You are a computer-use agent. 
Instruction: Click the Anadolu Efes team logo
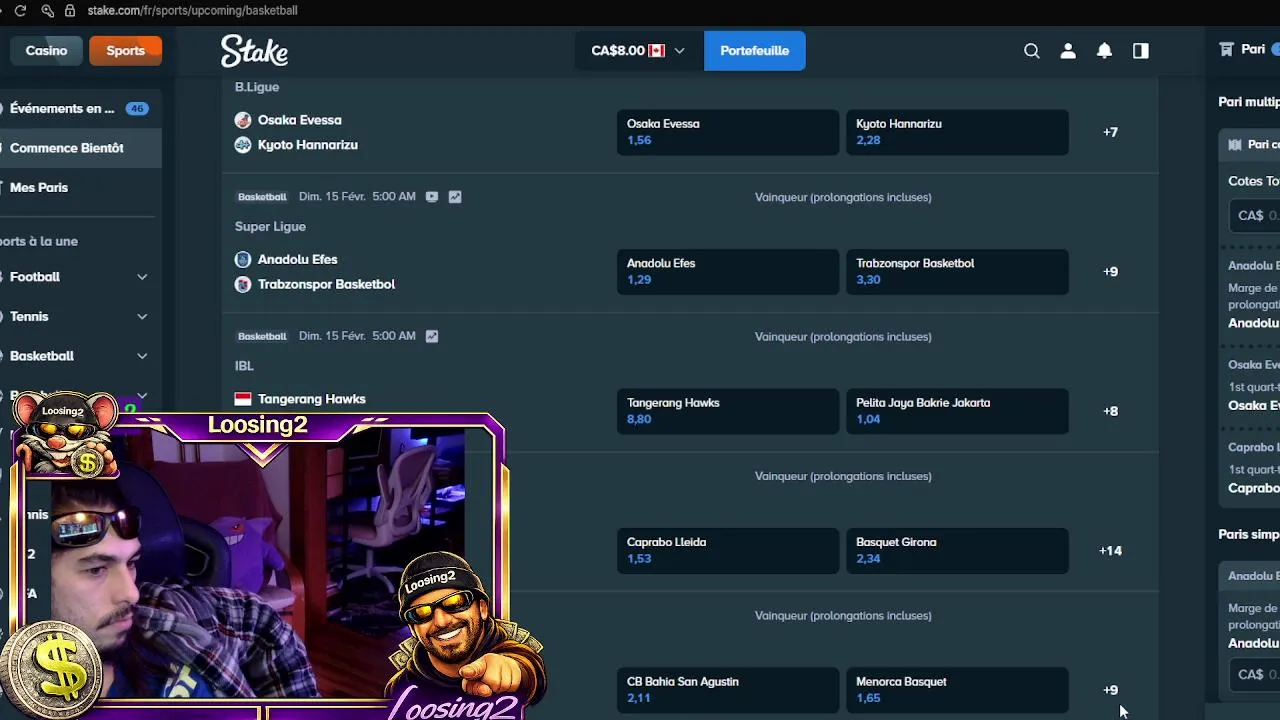pyautogui.click(x=243, y=259)
